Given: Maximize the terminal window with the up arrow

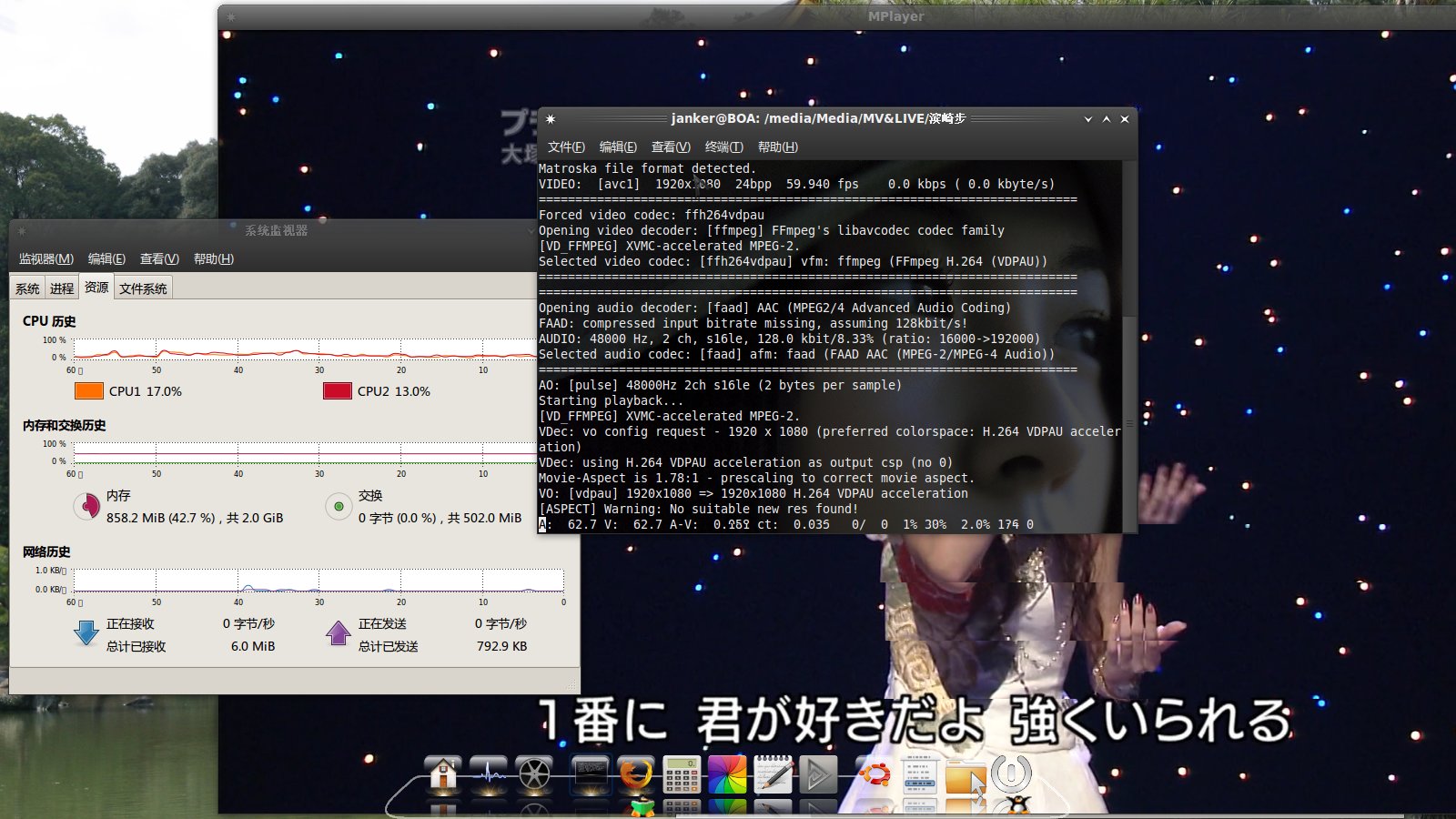Looking at the screenshot, I should click(x=1107, y=119).
